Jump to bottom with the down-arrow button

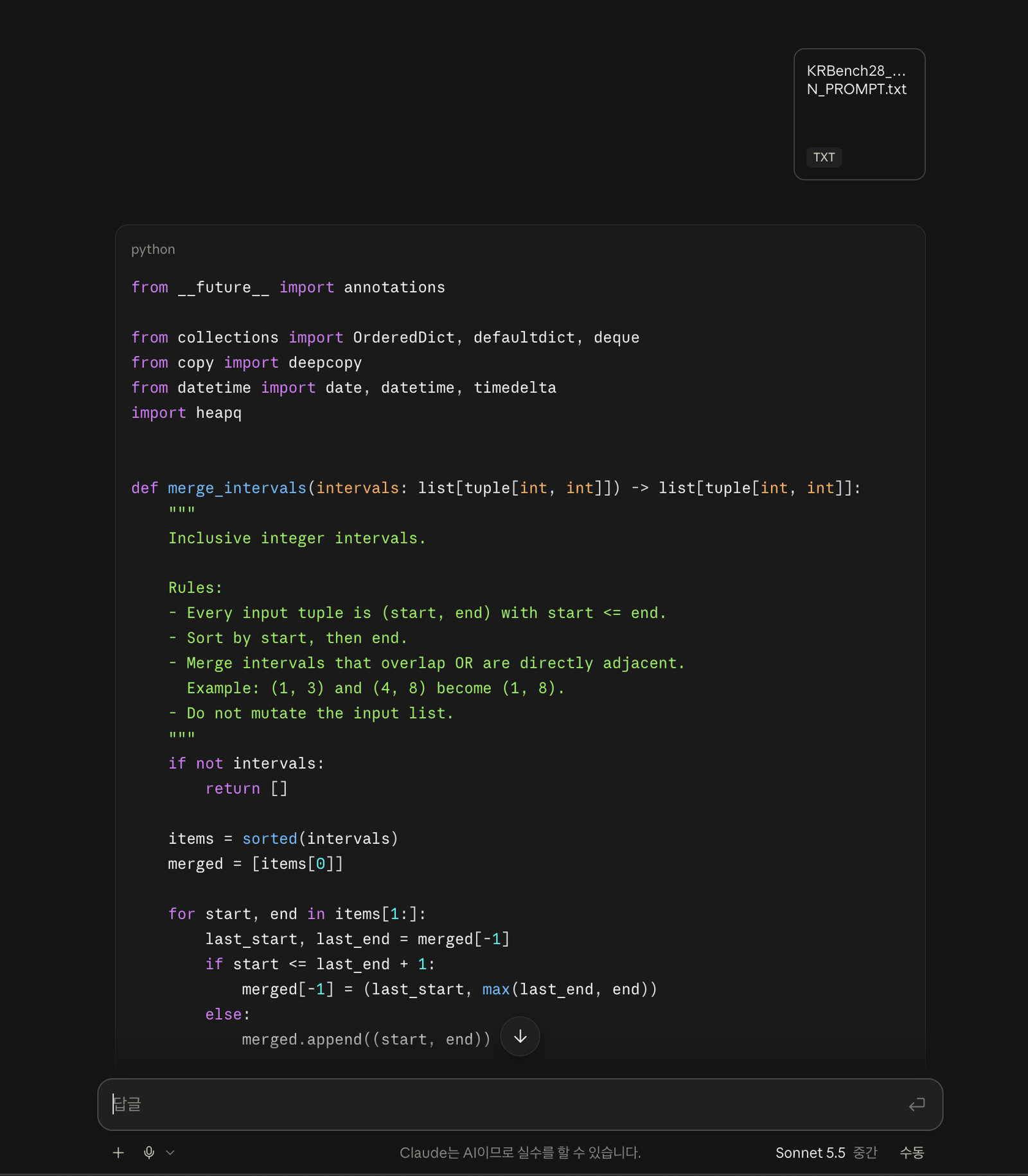coord(520,1036)
